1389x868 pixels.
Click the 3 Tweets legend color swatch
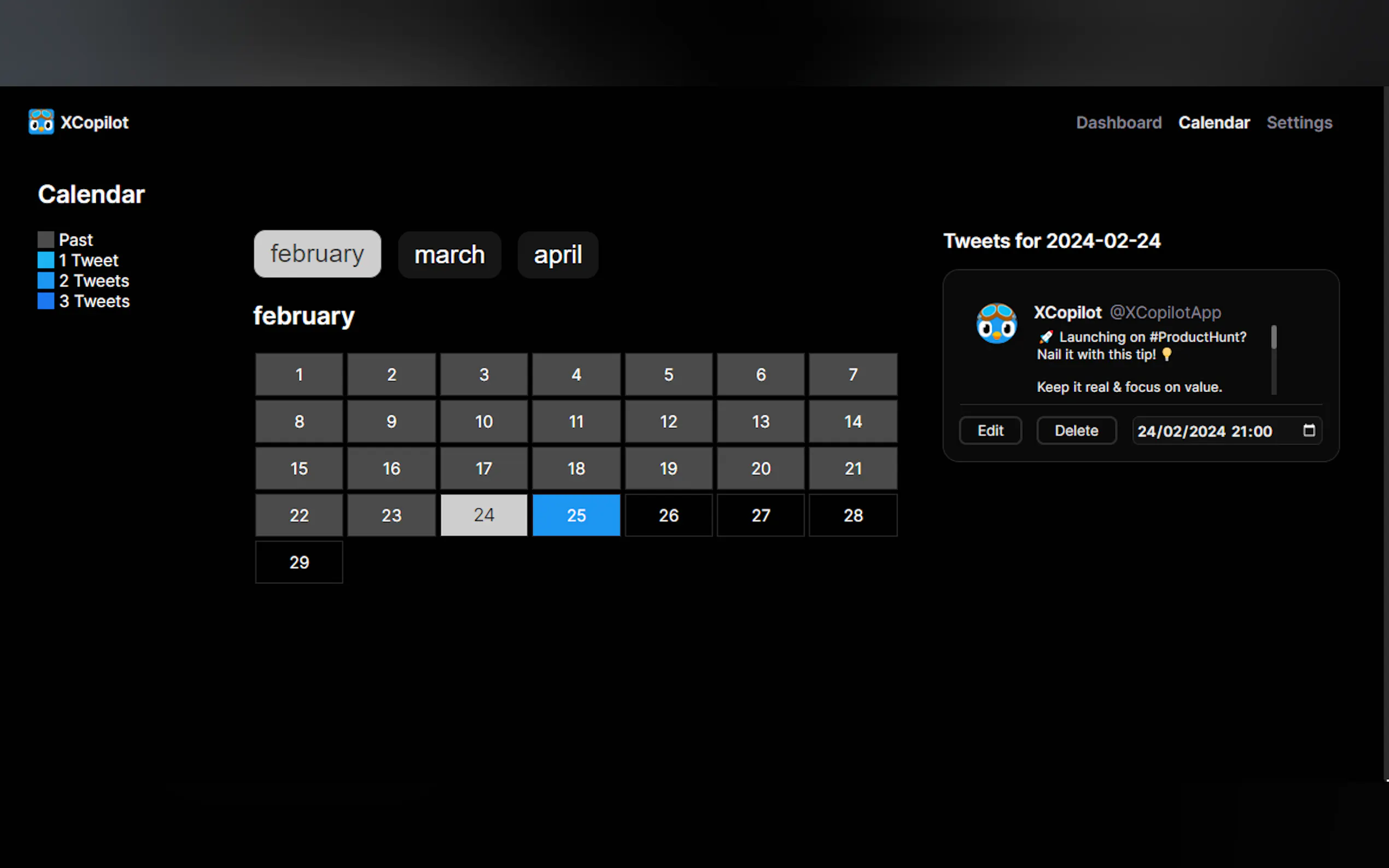tap(46, 301)
